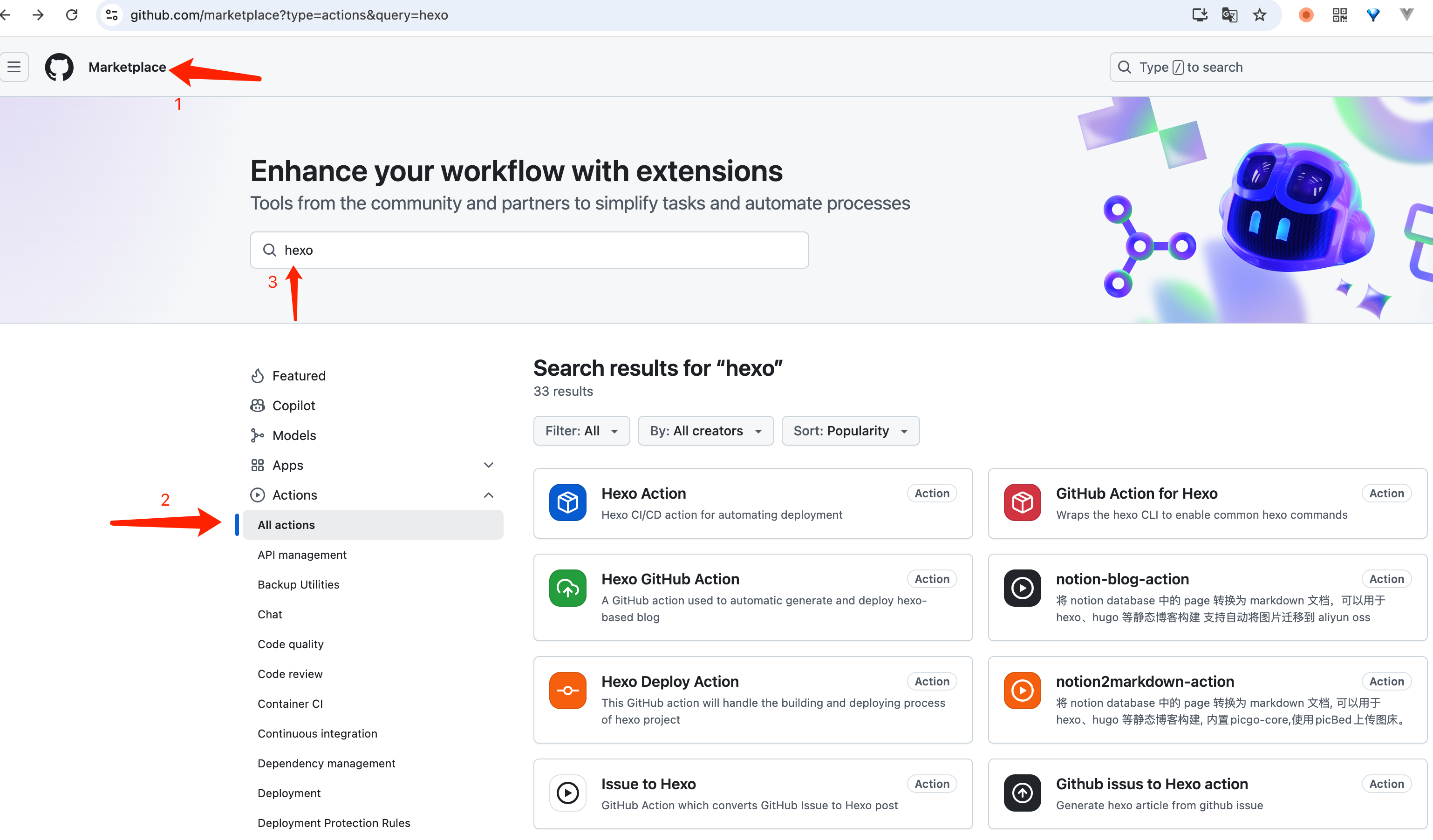Open the hamburger navigation menu

(x=14, y=67)
